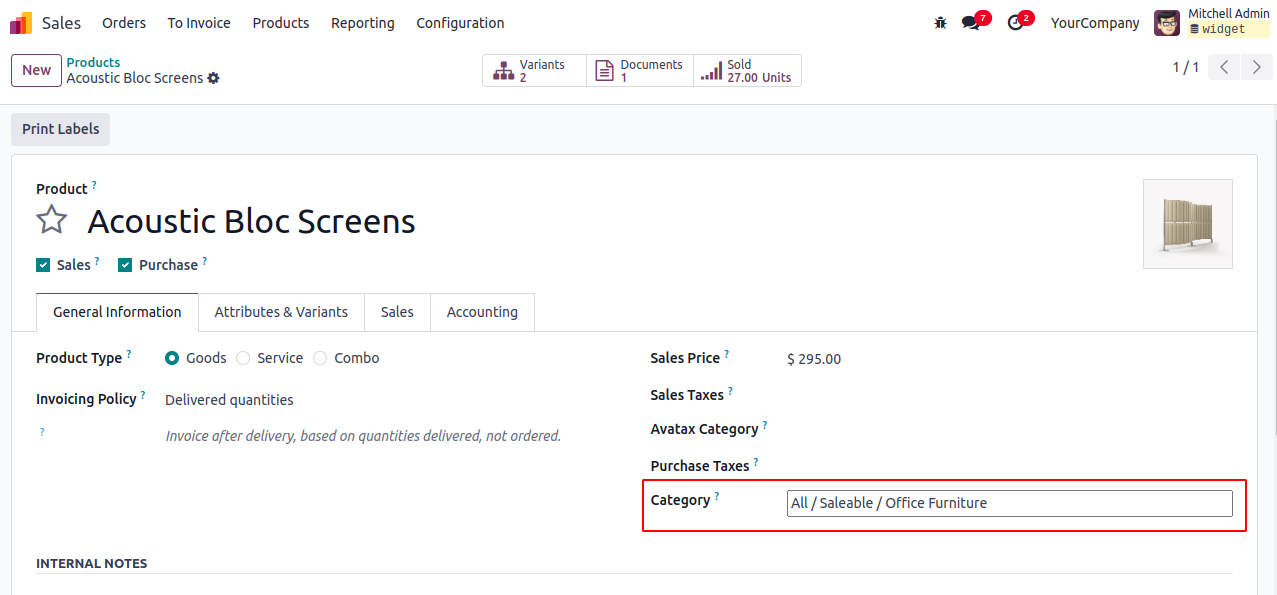Open the Category dropdown field
This screenshot has height=595, width=1277.
click(x=1009, y=503)
